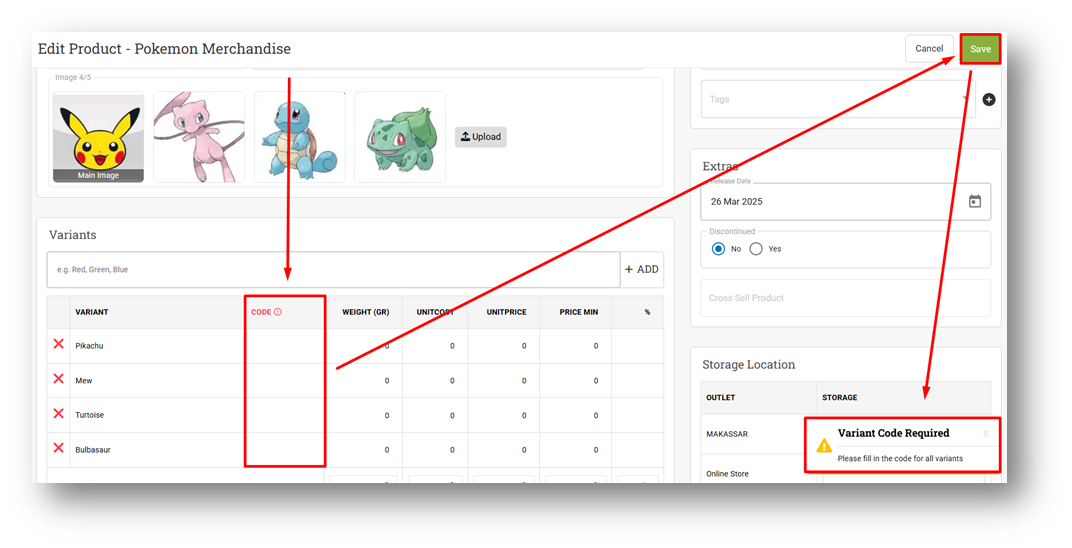Click the green Save button
Image resolution: width=1072 pixels, height=548 pixels.
(980, 49)
